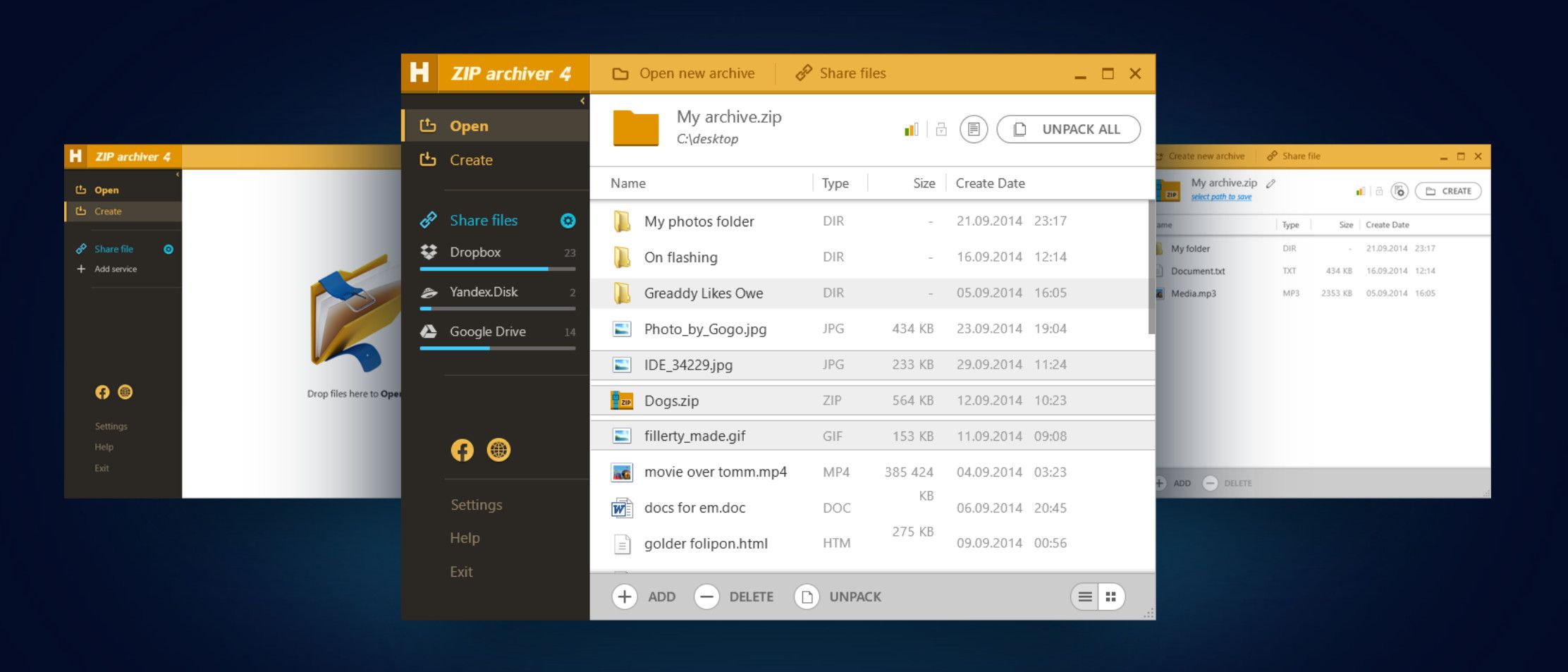1568x672 pixels.
Task: Open the Facebook icon in the left background window
Action: coord(102,392)
